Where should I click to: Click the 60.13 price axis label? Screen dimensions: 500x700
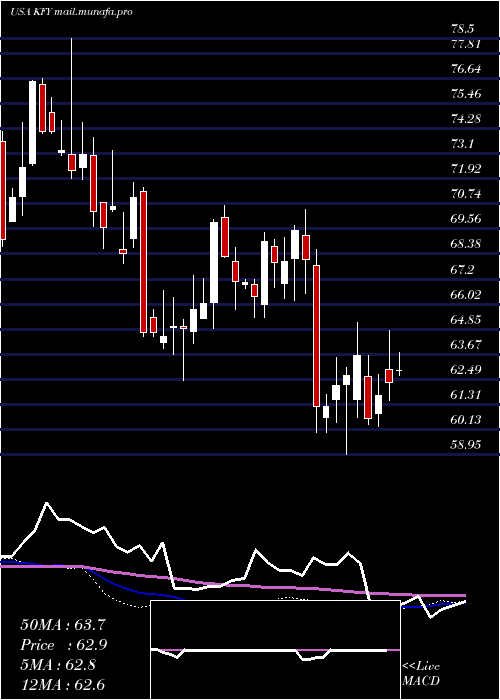click(x=467, y=420)
